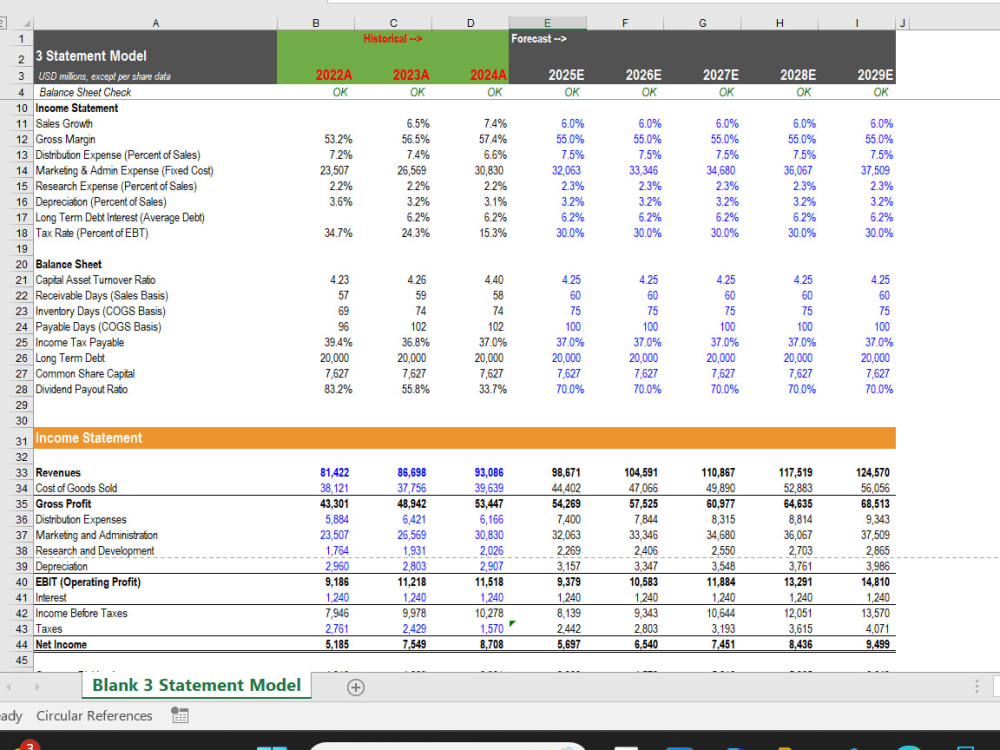Select row 44 header
Viewport: 1000px width, 750px height.
(x=22, y=644)
